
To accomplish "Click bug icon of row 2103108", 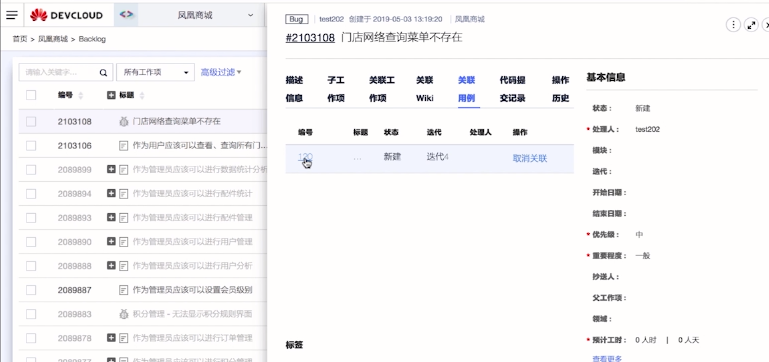I will [x=124, y=121].
